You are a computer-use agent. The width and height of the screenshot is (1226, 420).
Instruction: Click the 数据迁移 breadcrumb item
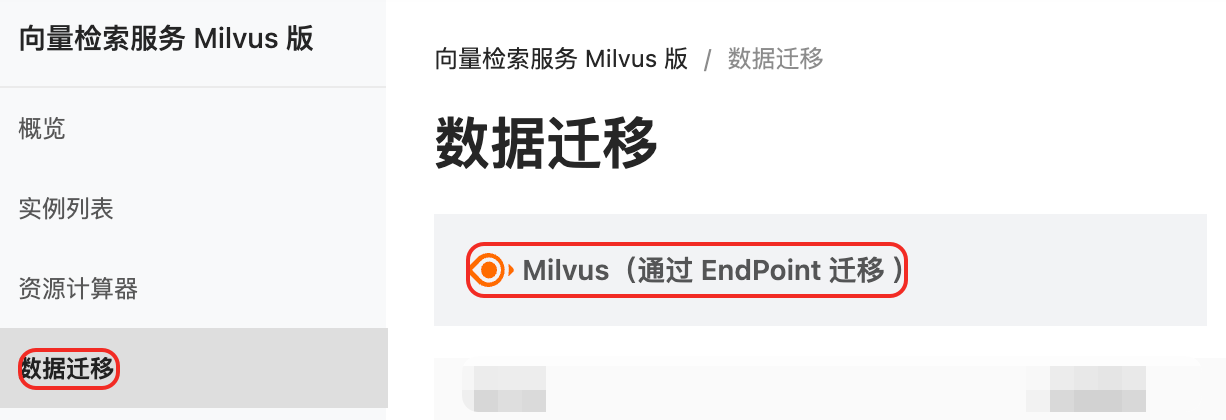[x=776, y=59]
